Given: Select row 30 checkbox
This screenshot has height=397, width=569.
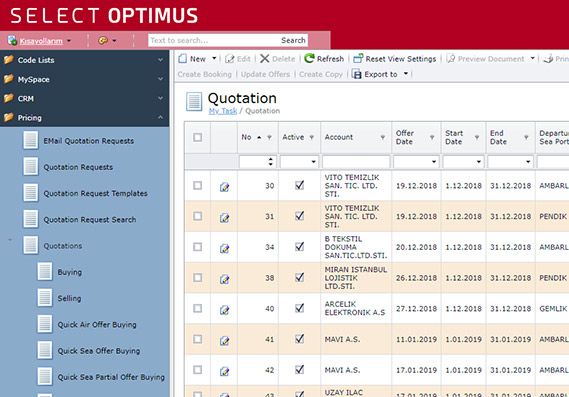Looking at the screenshot, I should tap(197, 185).
